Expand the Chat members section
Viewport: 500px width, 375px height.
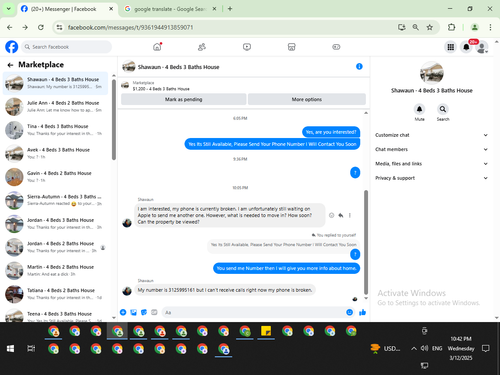[431, 149]
